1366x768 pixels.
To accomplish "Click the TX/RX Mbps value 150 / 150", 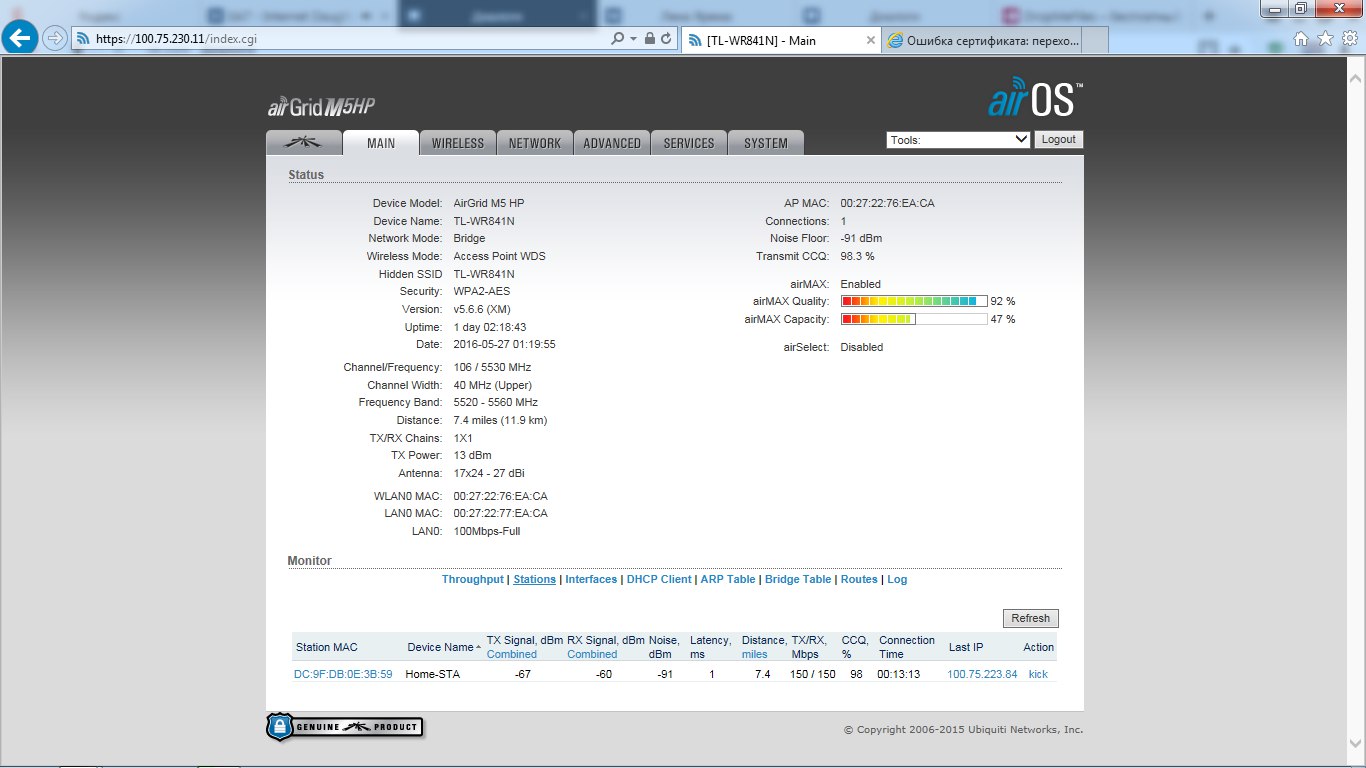I will (813, 674).
